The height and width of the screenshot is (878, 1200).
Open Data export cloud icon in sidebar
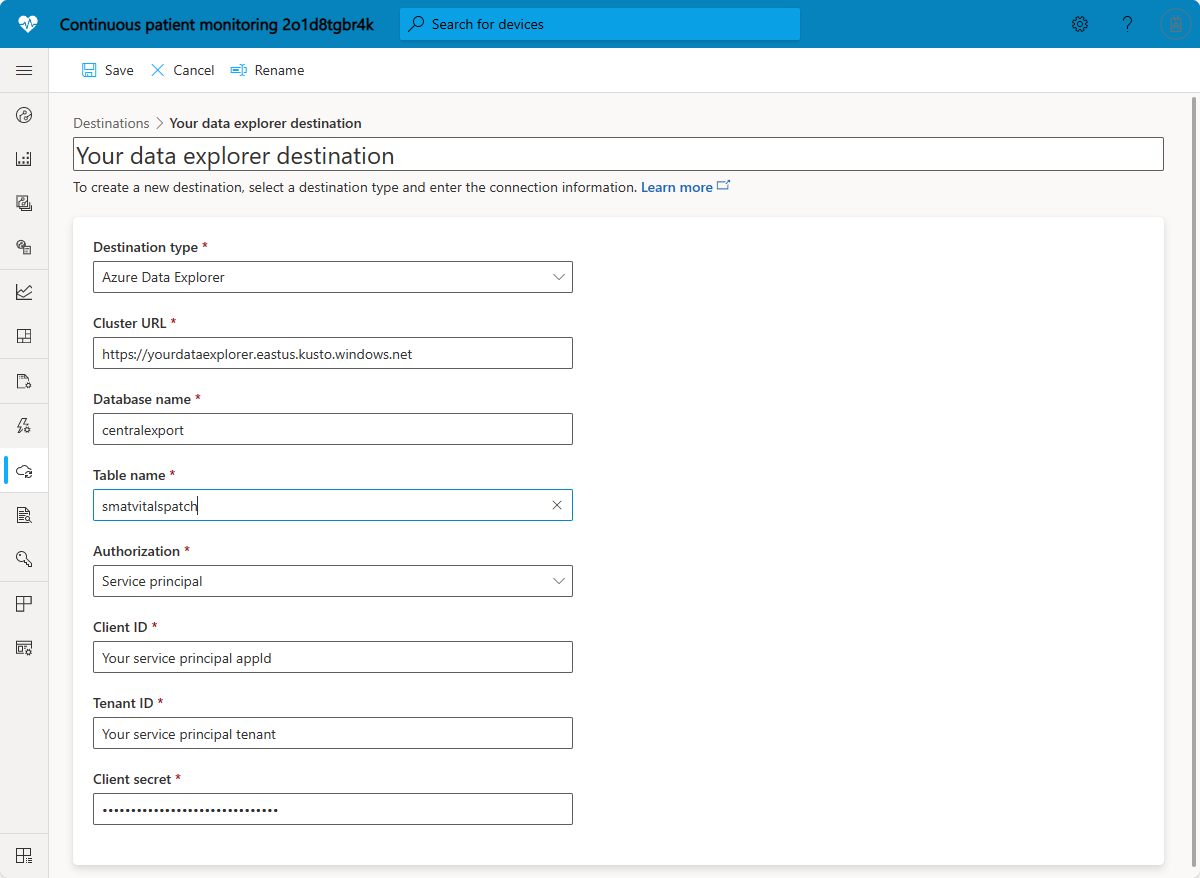(24, 470)
